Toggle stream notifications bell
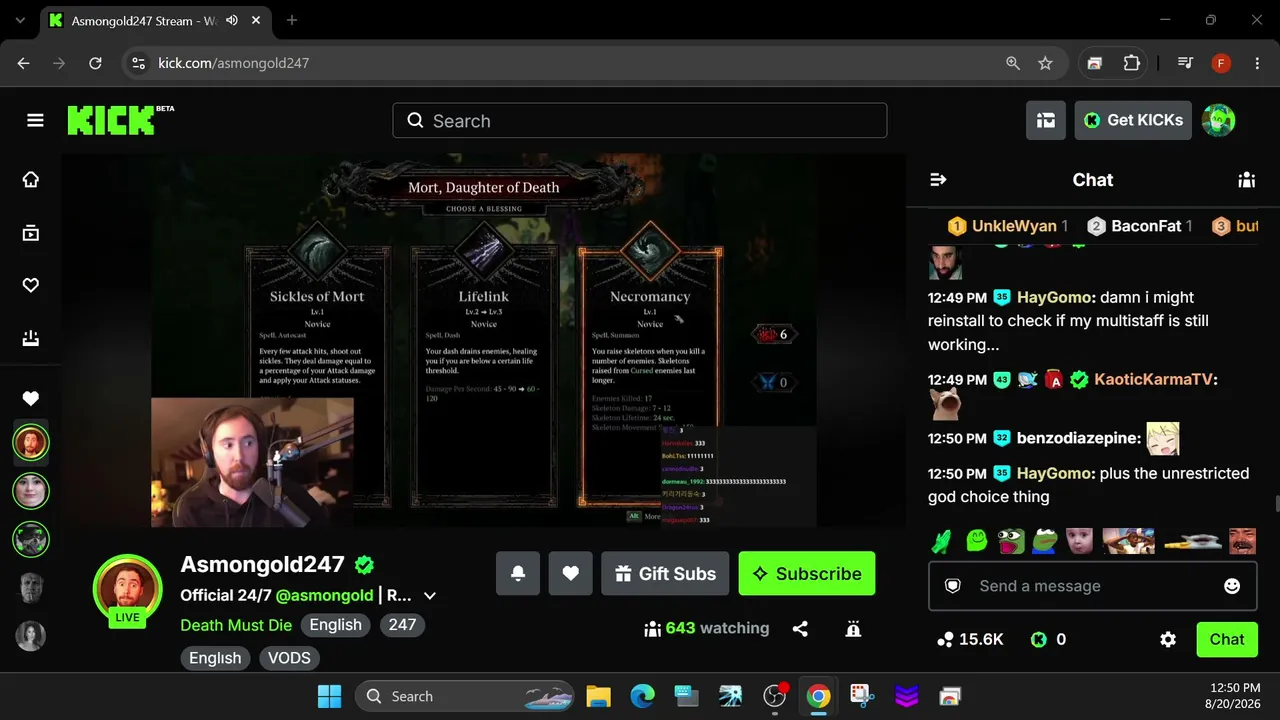1280x720 pixels. click(518, 573)
